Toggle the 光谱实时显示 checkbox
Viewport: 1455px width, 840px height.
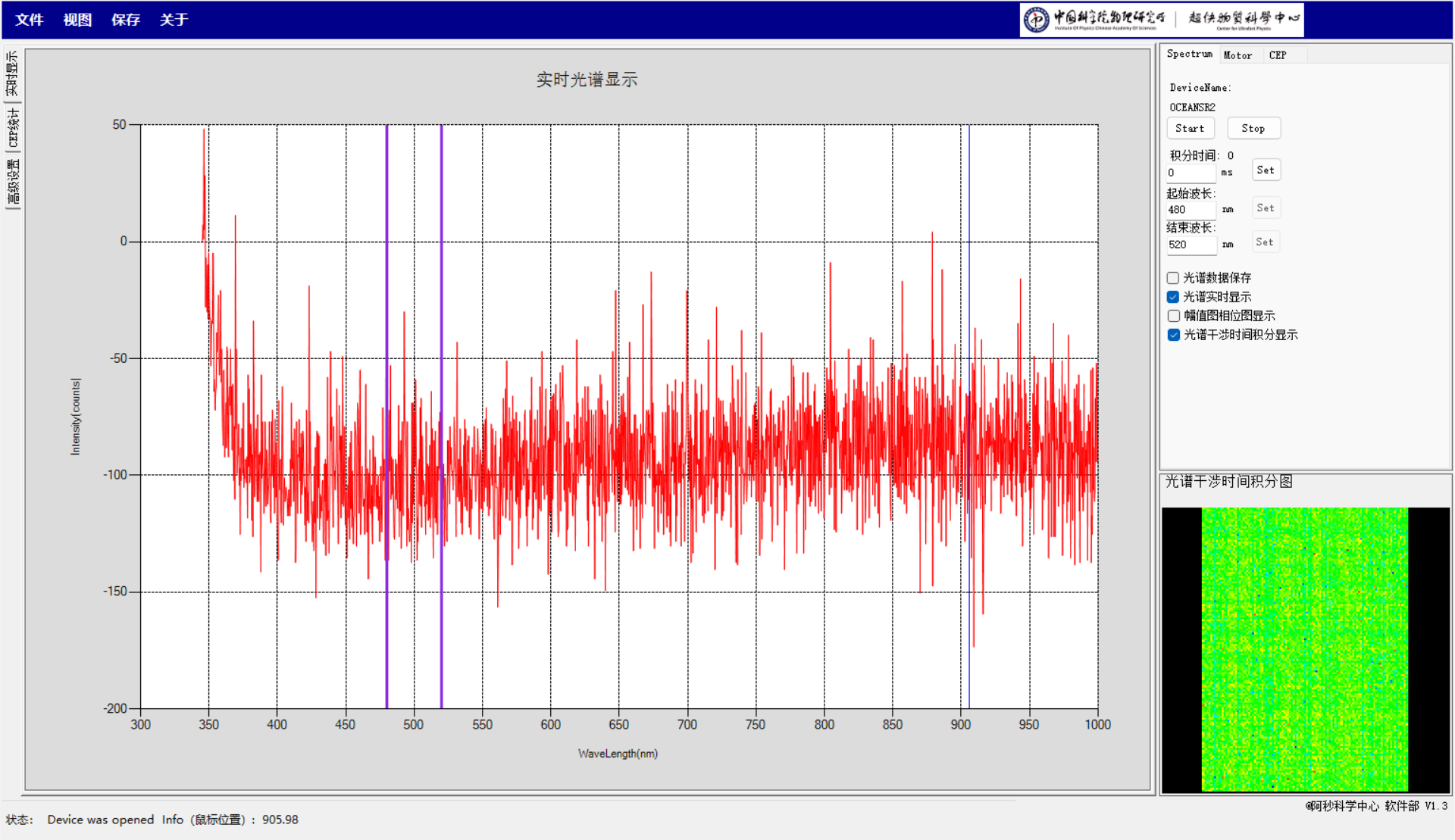(1173, 297)
